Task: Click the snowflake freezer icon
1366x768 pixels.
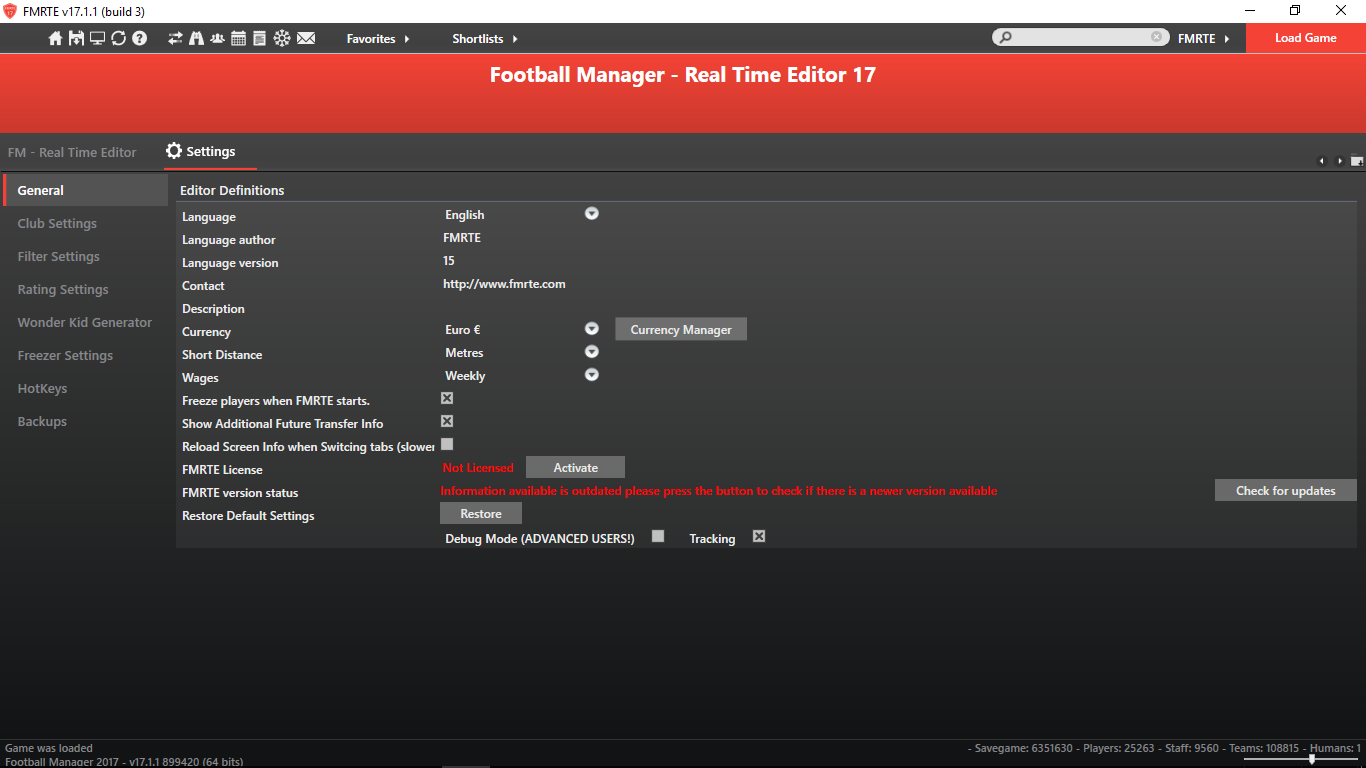Action: click(282, 38)
